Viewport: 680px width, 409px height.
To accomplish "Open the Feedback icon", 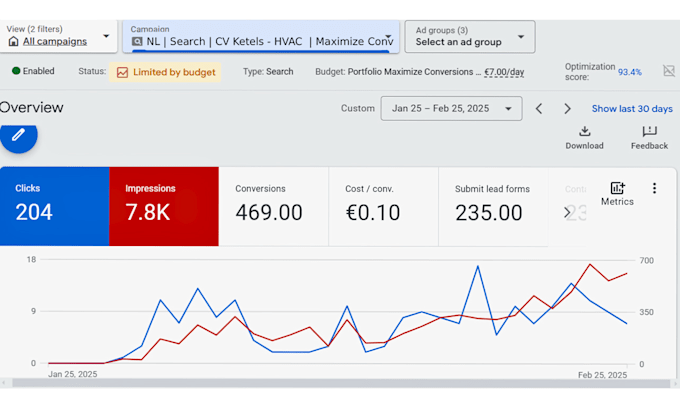I will pyautogui.click(x=649, y=131).
